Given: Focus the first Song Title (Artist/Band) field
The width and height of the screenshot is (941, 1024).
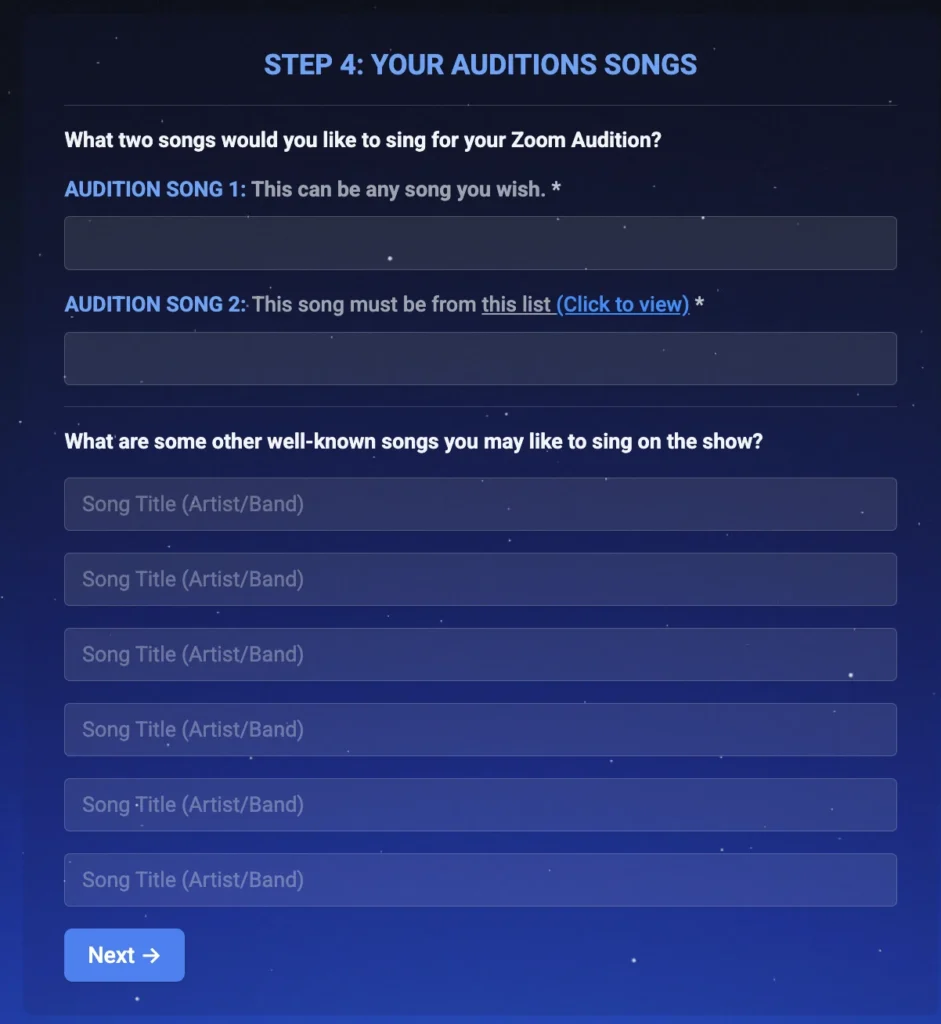Looking at the screenshot, I should click(480, 504).
